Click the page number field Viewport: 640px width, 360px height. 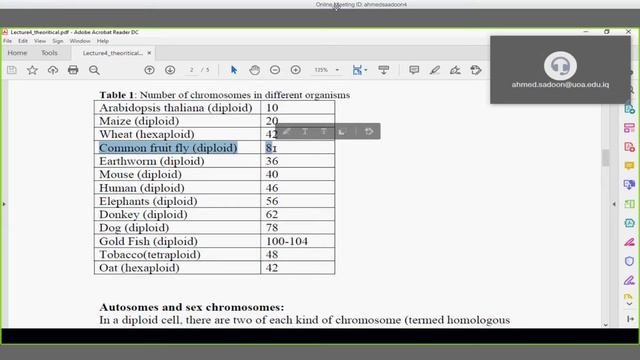[191, 70]
